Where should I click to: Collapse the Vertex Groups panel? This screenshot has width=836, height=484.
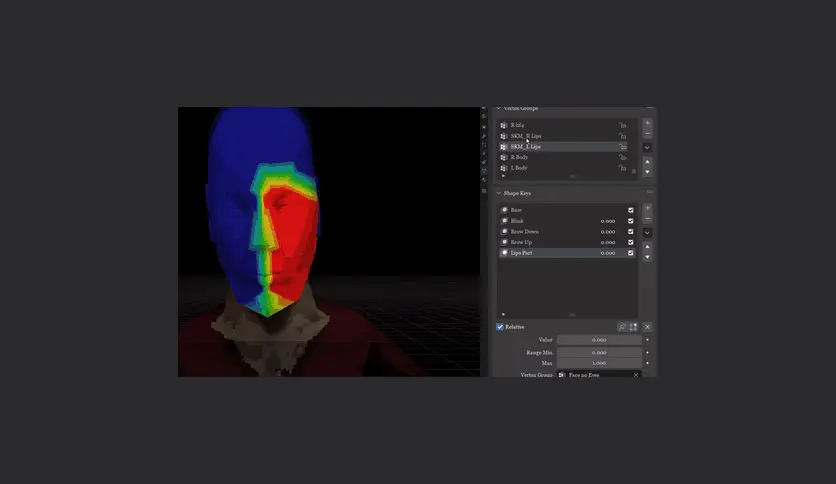coord(499,108)
